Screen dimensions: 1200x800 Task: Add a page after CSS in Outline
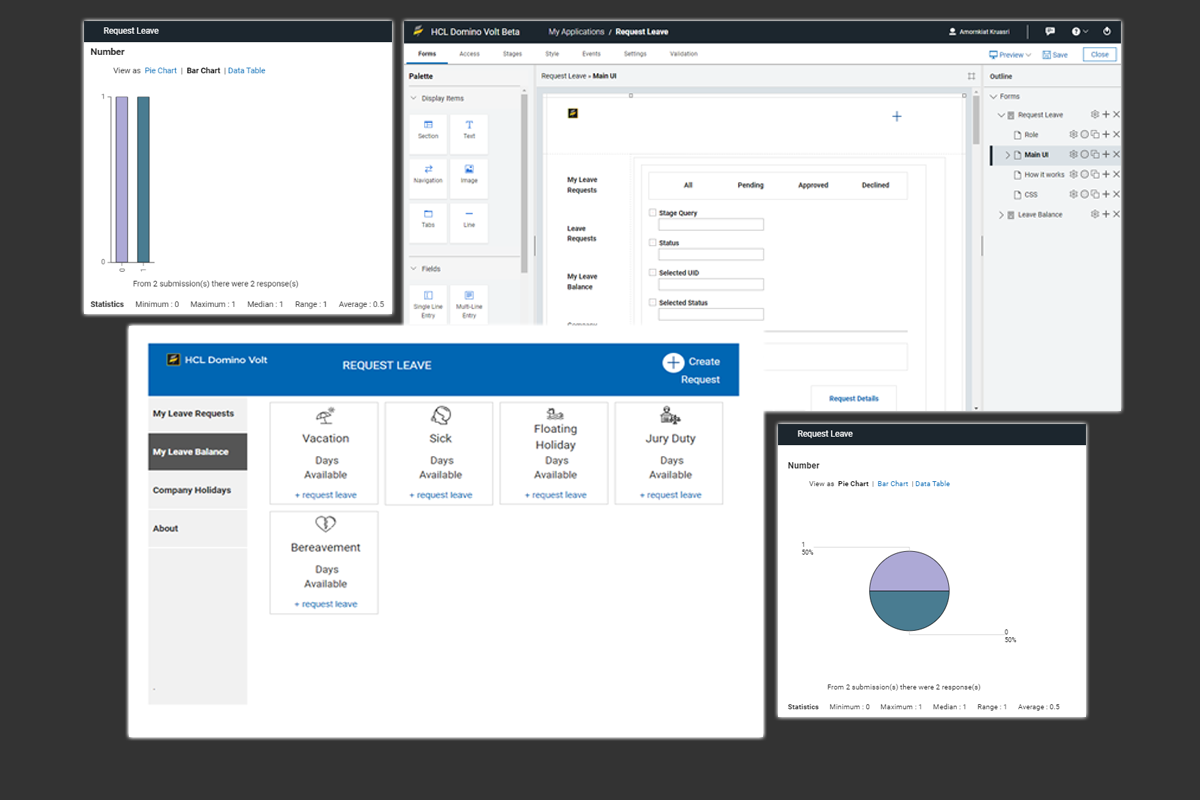point(1106,194)
